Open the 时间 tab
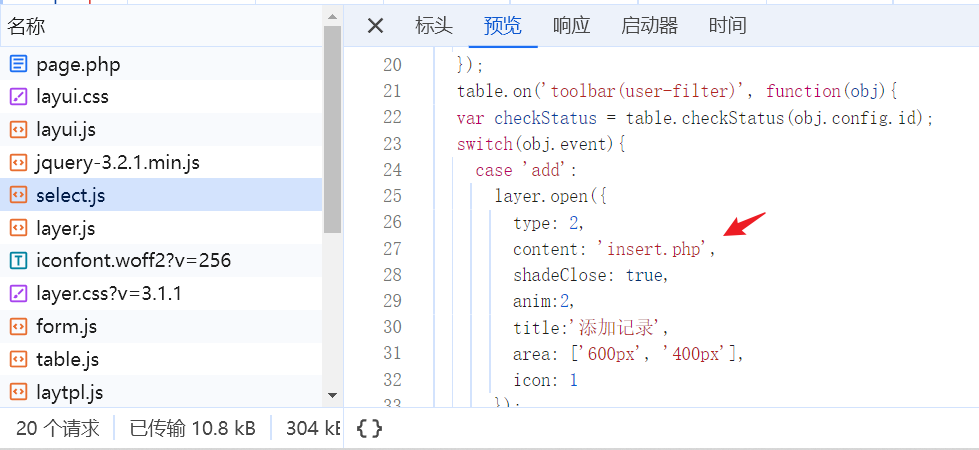 727,26
